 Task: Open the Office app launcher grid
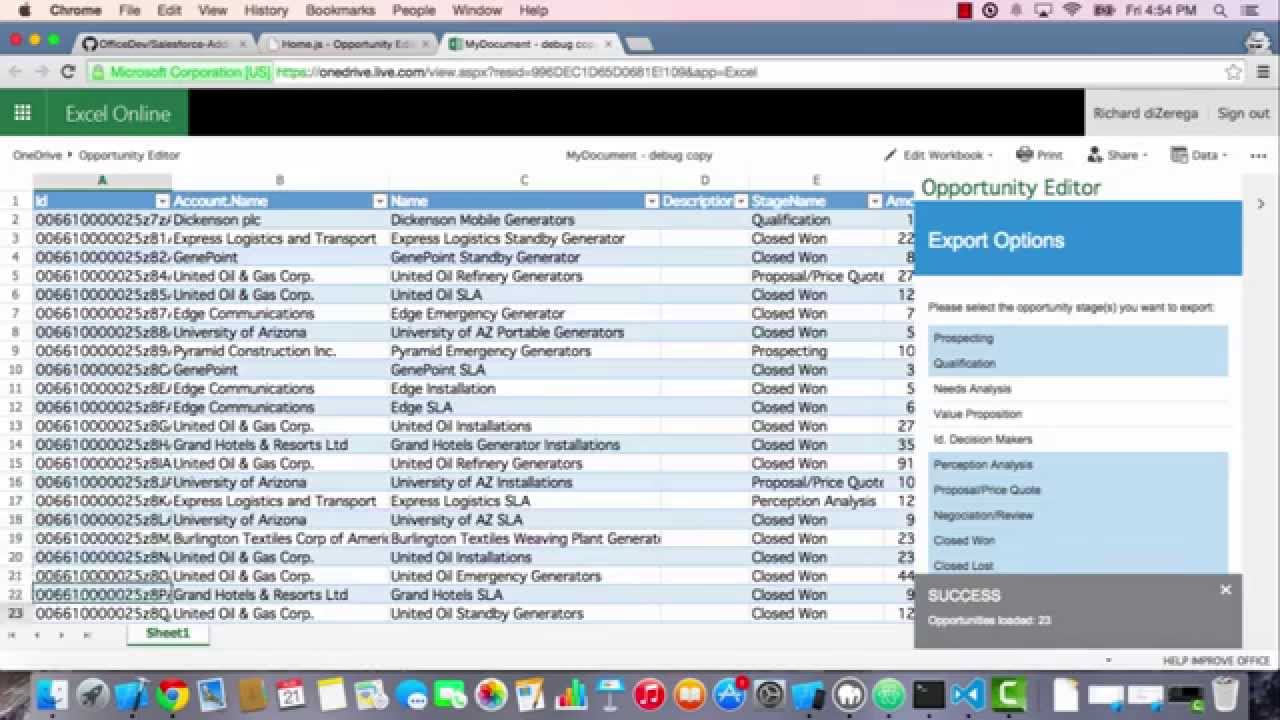click(22, 113)
